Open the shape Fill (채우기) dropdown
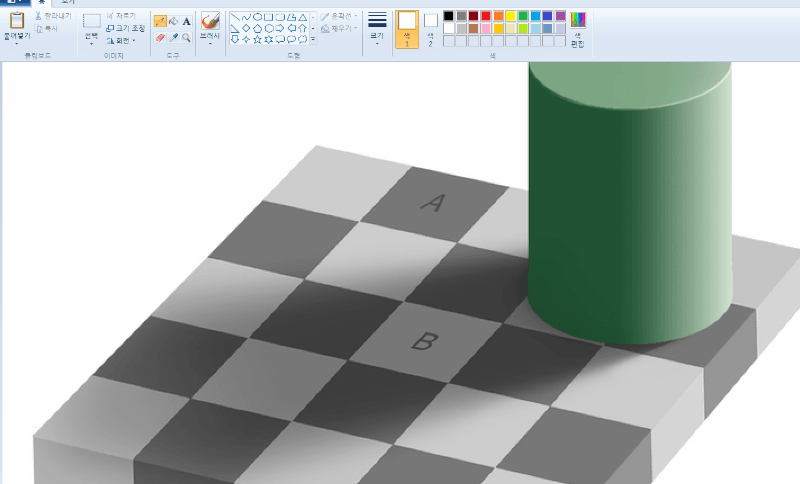 tap(339, 29)
